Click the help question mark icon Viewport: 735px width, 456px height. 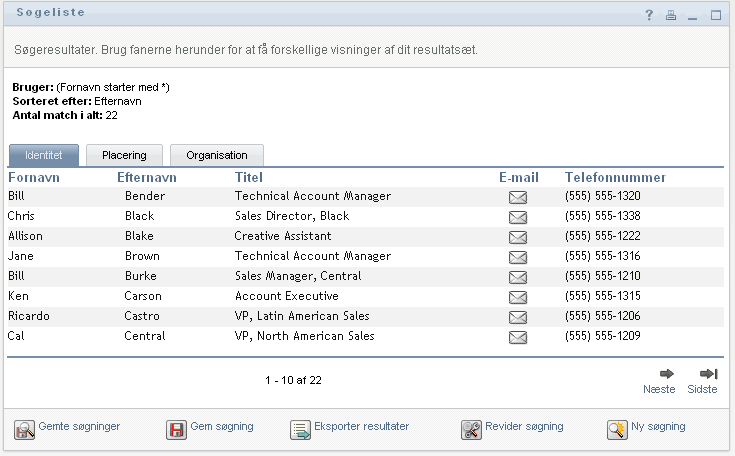(649, 15)
